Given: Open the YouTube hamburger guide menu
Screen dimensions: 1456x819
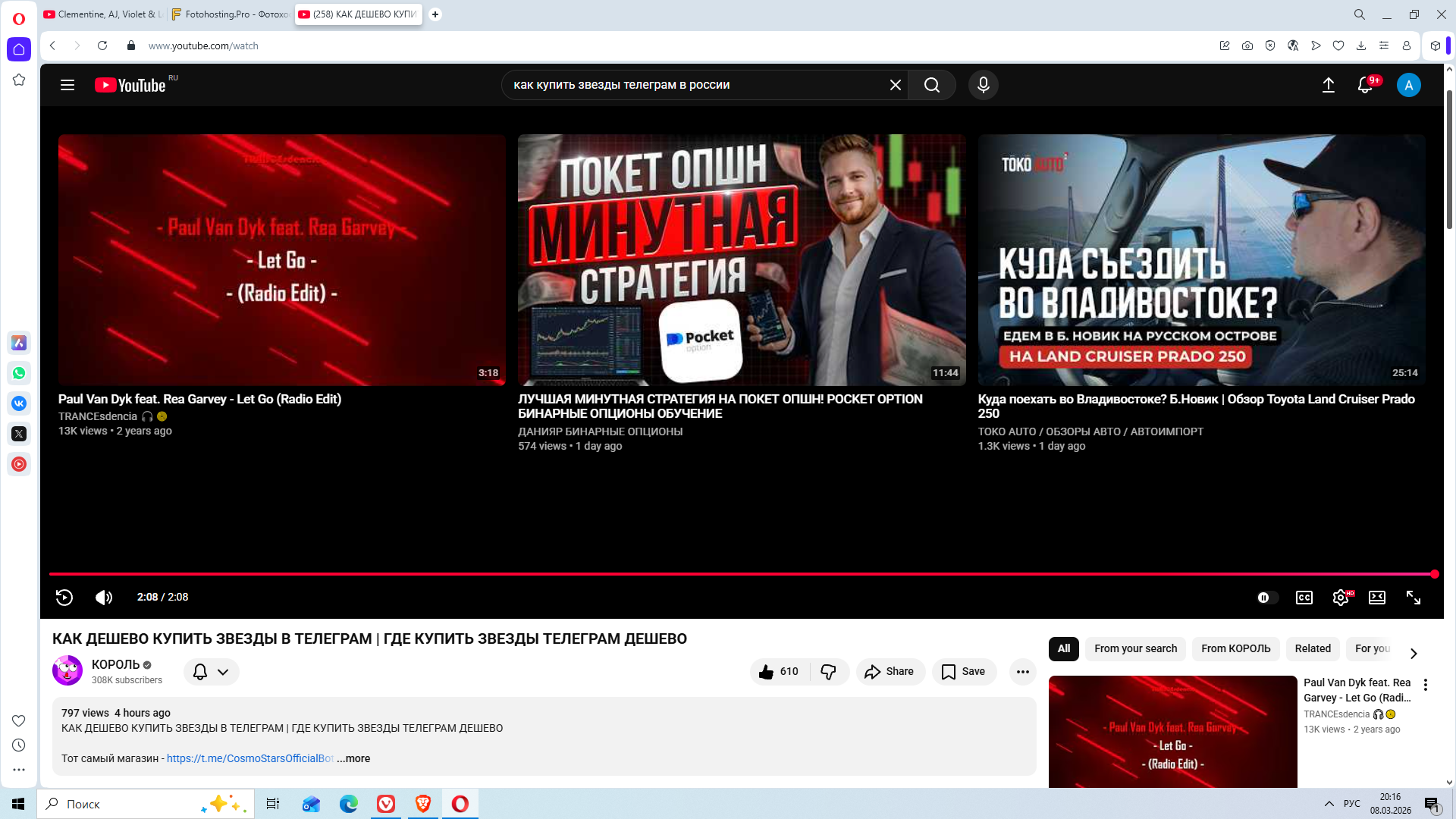Looking at the screenshot, I should pyautogui.click(x=67, y=85).
